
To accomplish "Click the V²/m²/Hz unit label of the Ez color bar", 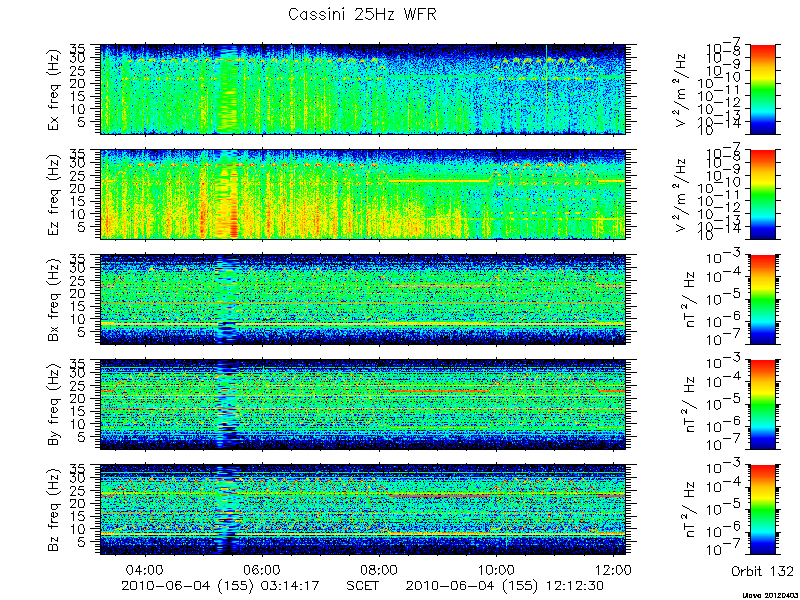I will tap(683, 195).
